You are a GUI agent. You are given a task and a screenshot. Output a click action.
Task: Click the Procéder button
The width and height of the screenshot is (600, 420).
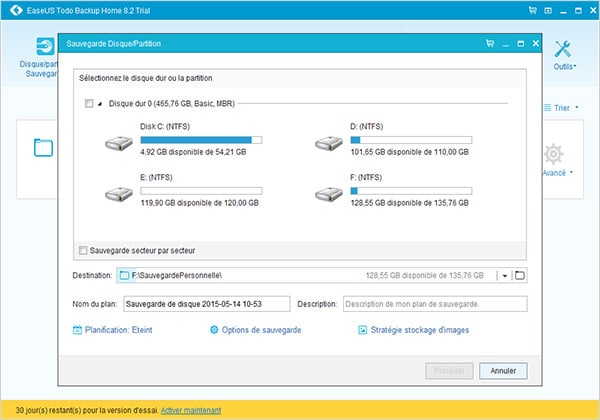click(449, 371)
